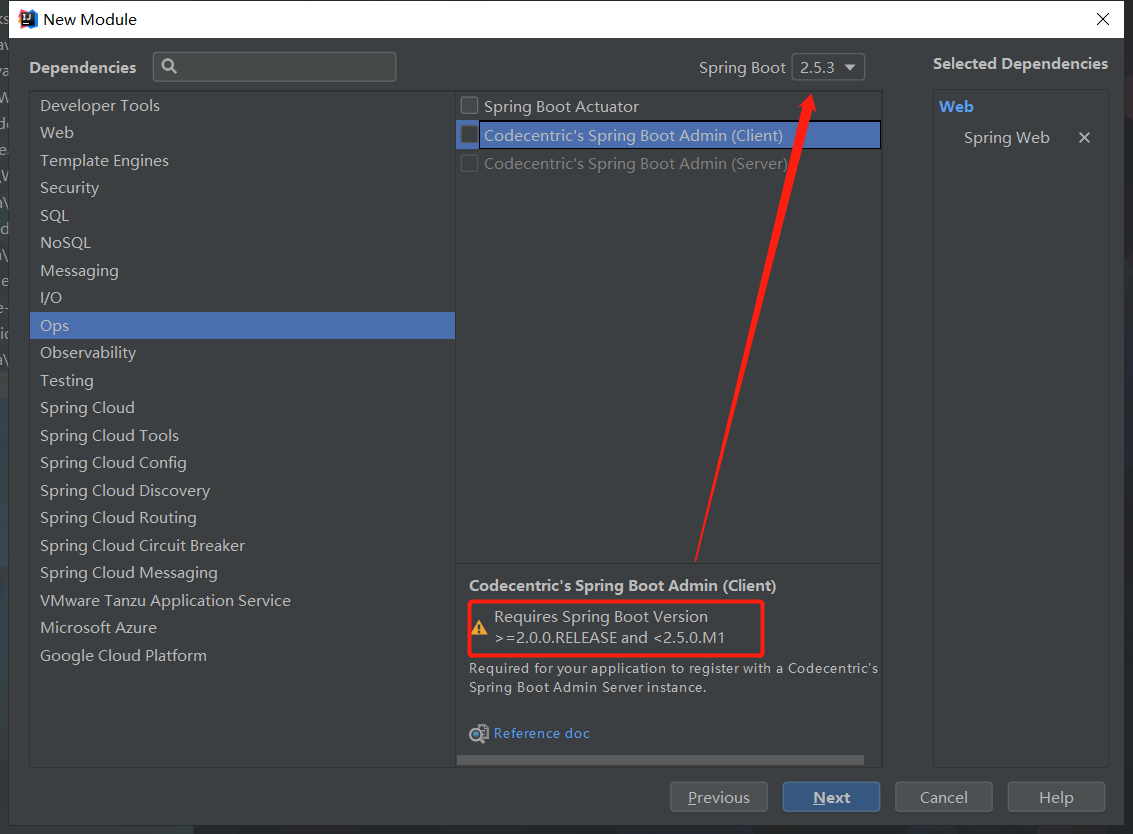1133x834 pixels.
Task: Click the IntelliJ IDEA logo in title bar
Action: click(27, 19)
